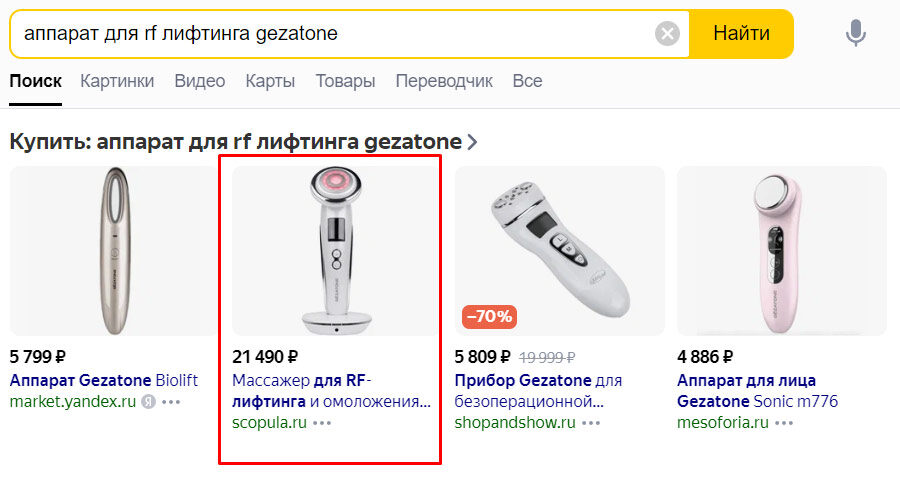Open 'Аппарат для лица Gezatone Sonic m776' link

click(757, 391)
